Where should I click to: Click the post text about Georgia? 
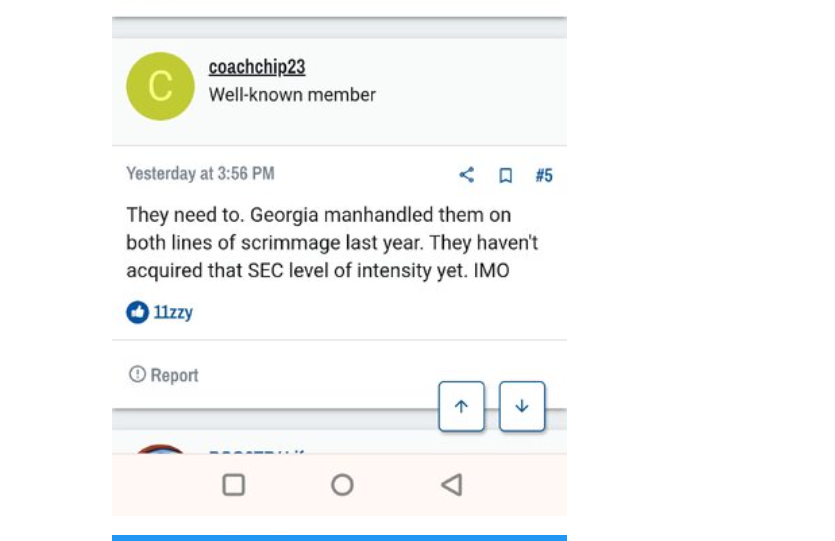332,242
